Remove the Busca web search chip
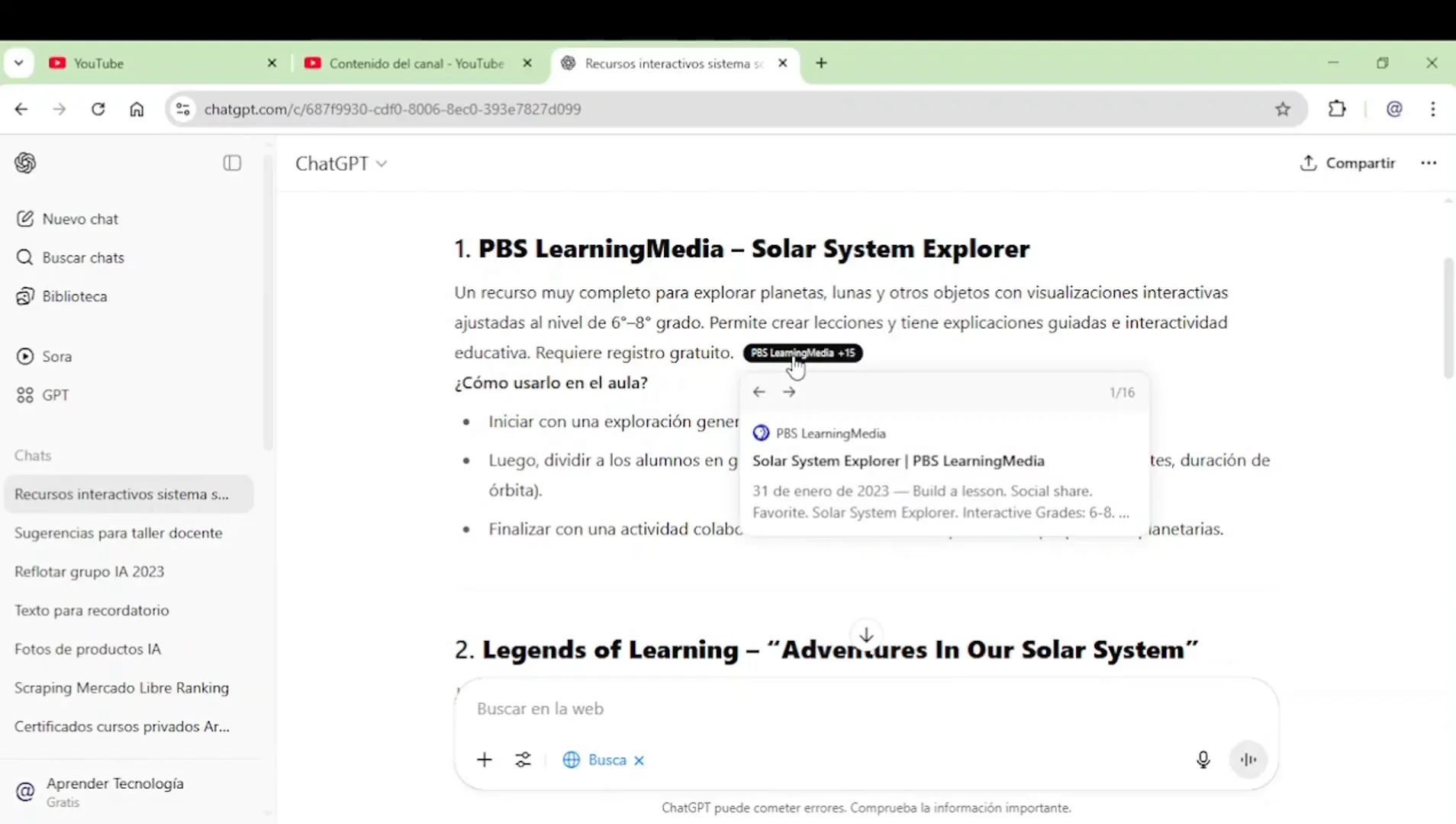Screen dimensions: 1456x824 tap(639, 760)
